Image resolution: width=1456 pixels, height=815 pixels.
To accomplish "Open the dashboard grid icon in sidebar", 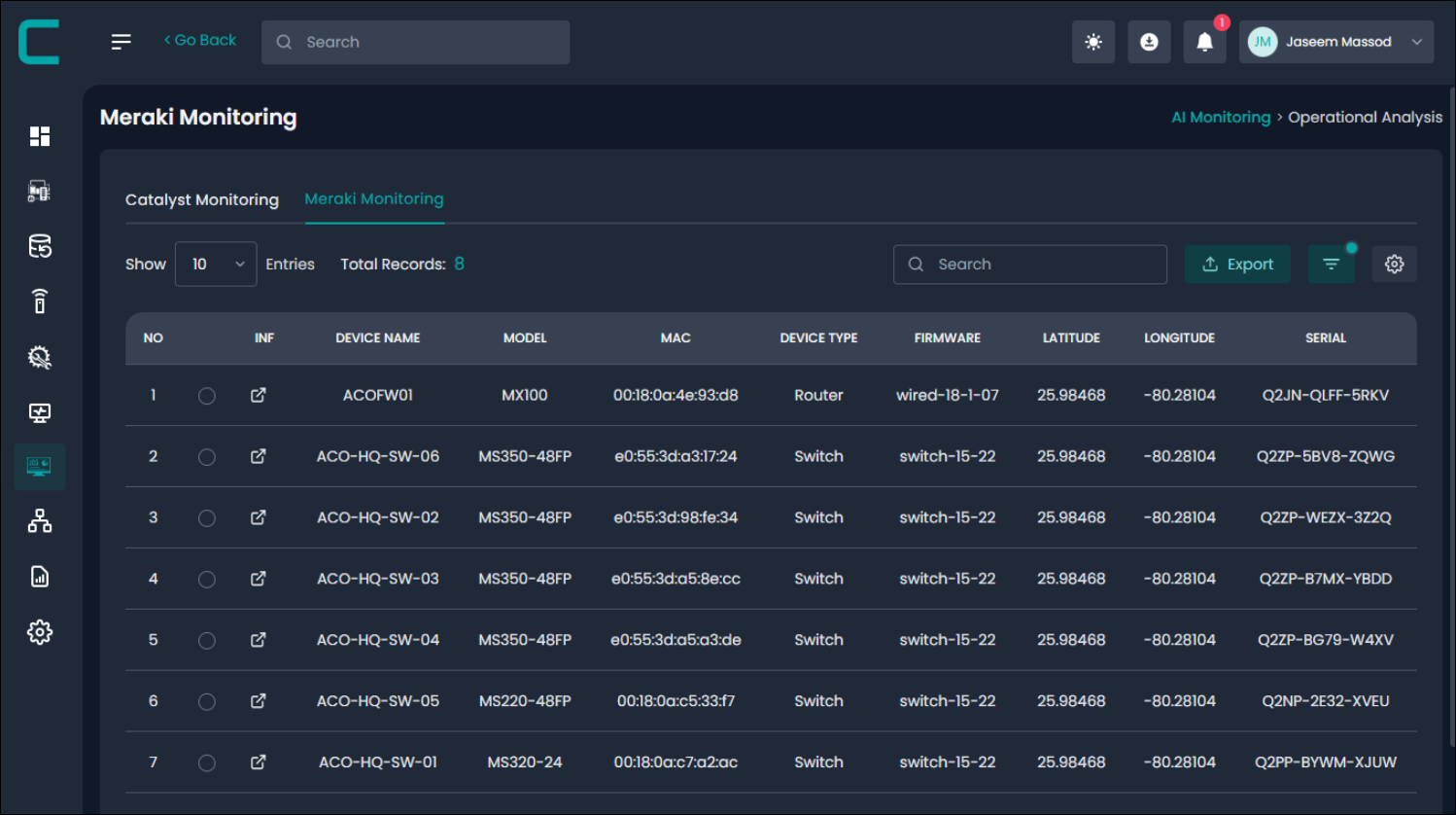I will (40, 136).
